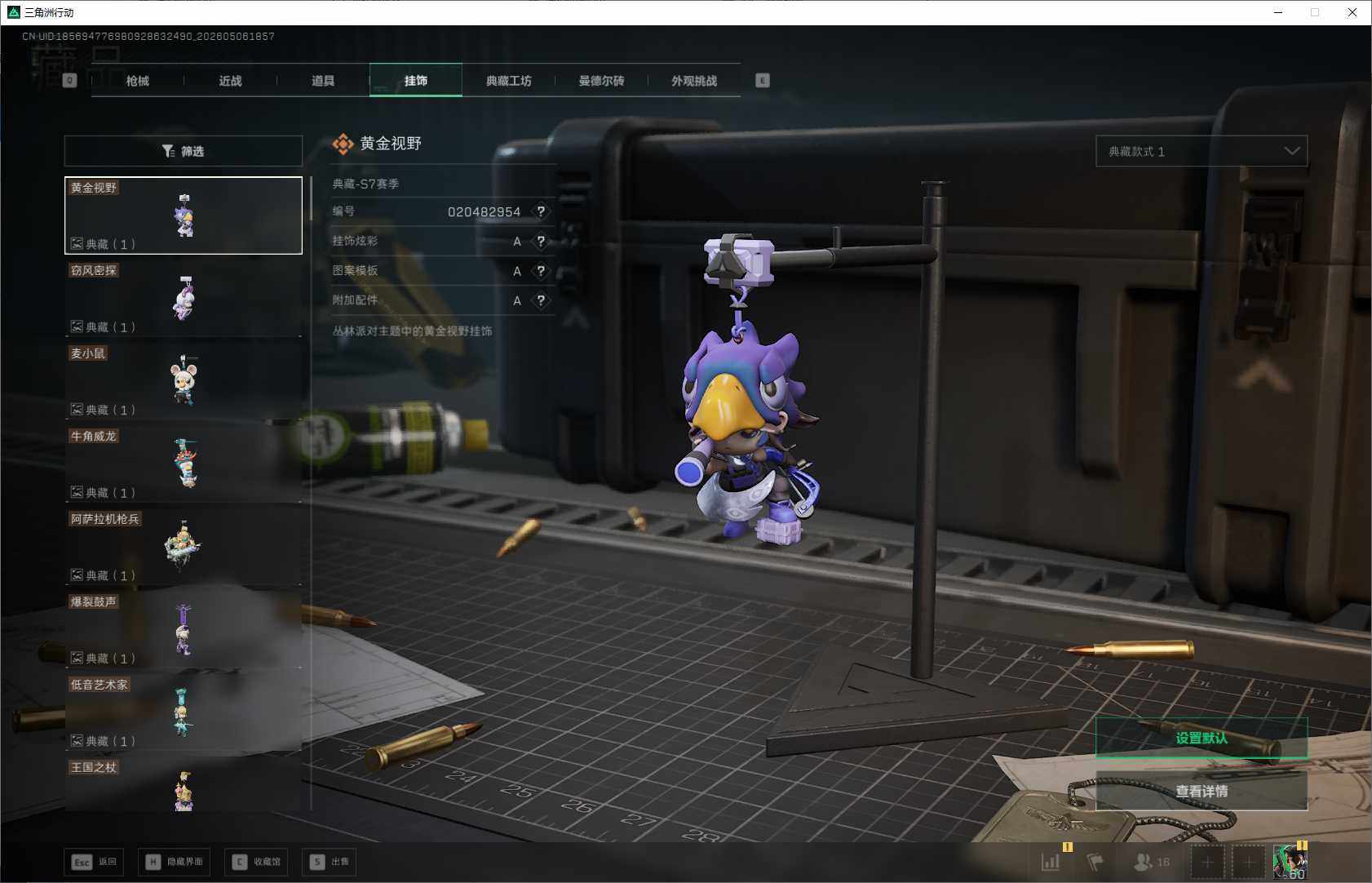Expand the 典藏款式 1 dropdown
1372x883 pixels.
pyautogui.click(x=1202, y=151)
